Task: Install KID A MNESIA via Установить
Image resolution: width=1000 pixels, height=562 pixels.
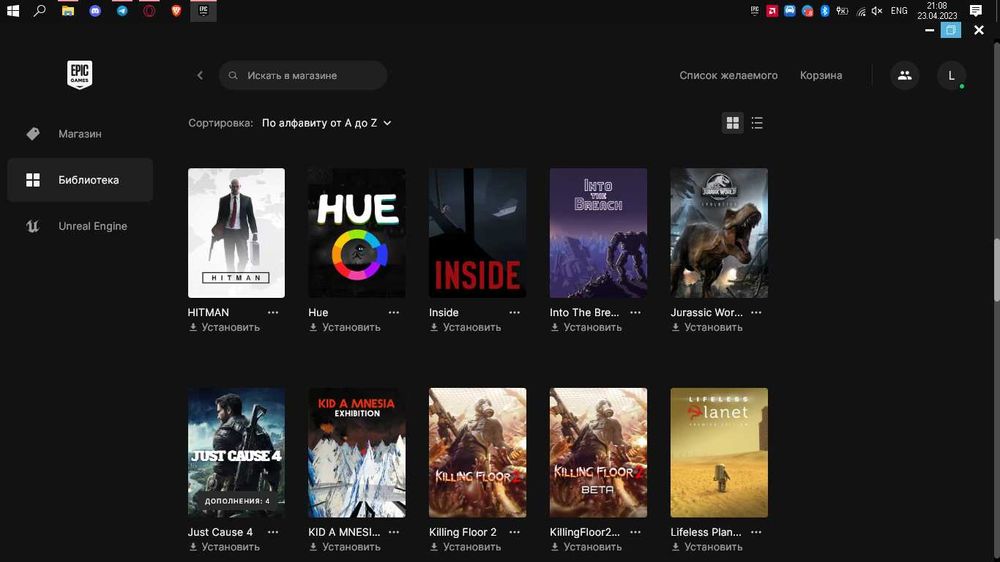Action: [344, 547]
